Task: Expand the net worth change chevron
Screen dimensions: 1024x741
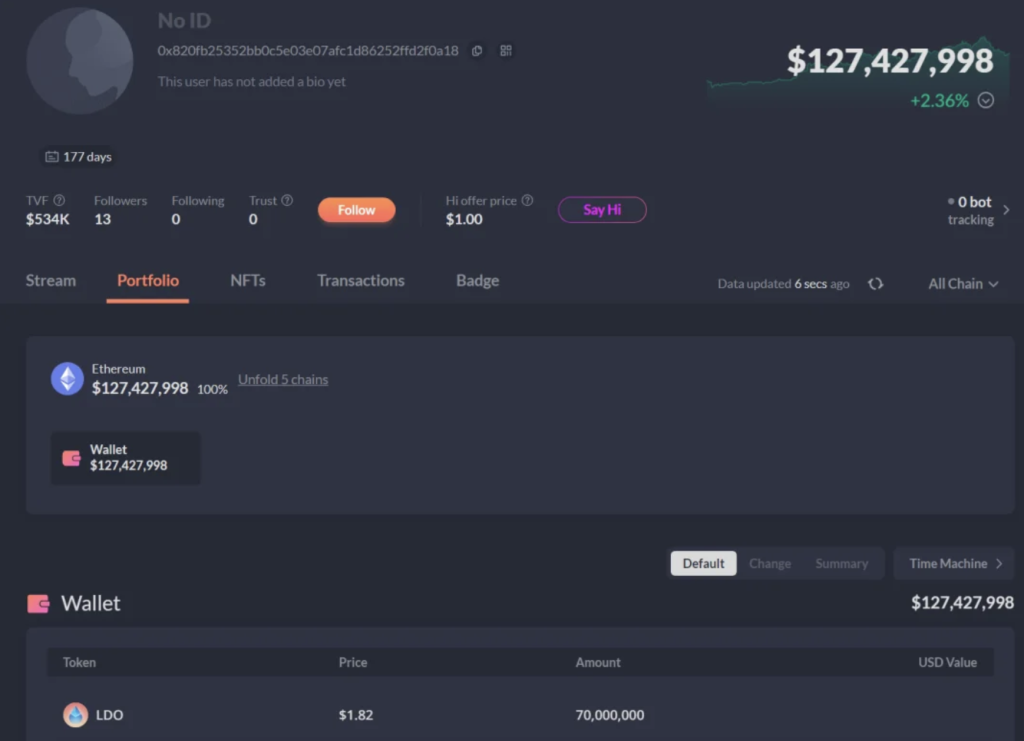Action: pos(986,101)
